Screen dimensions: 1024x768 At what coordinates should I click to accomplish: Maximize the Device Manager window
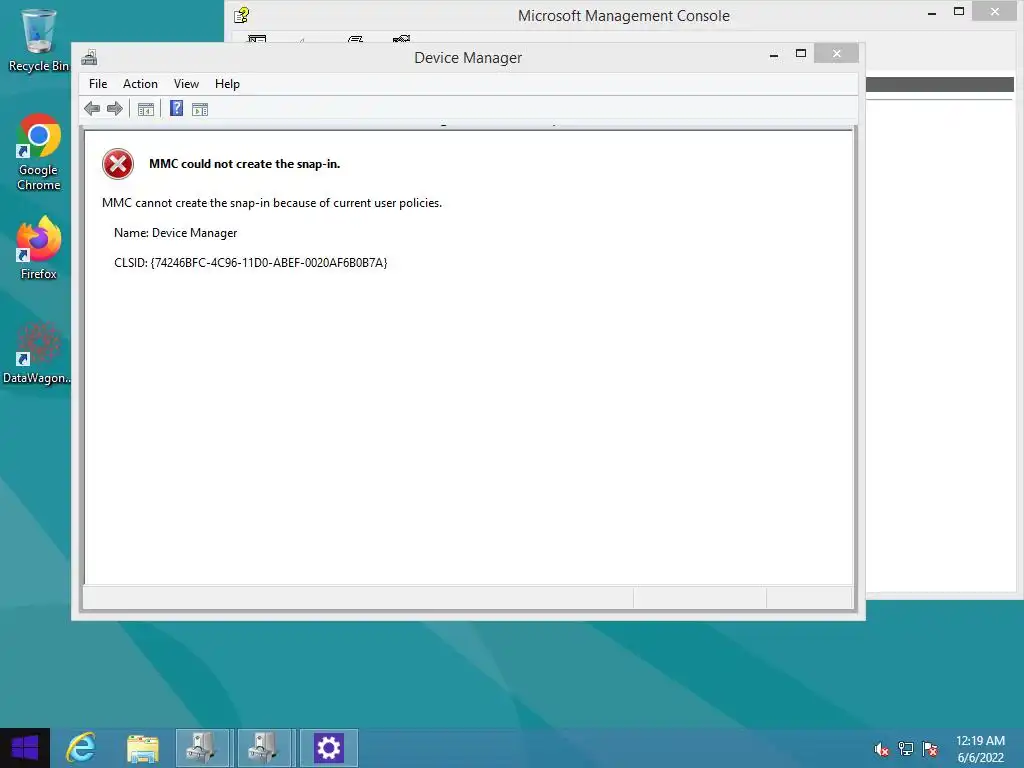click(801, 54)
